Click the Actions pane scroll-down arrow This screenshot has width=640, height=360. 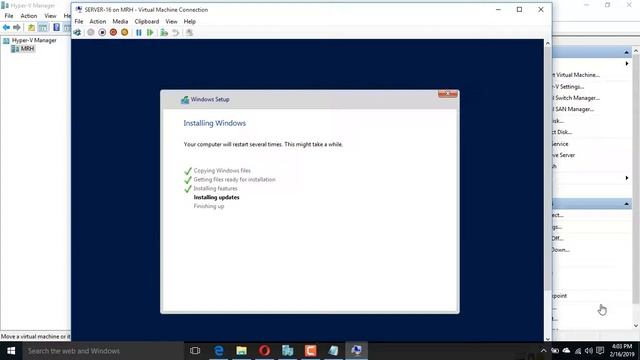coord(636,326)
